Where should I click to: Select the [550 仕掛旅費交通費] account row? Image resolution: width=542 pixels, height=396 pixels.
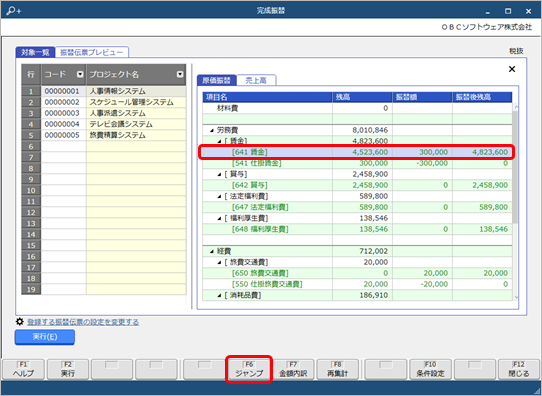(357, 285)
